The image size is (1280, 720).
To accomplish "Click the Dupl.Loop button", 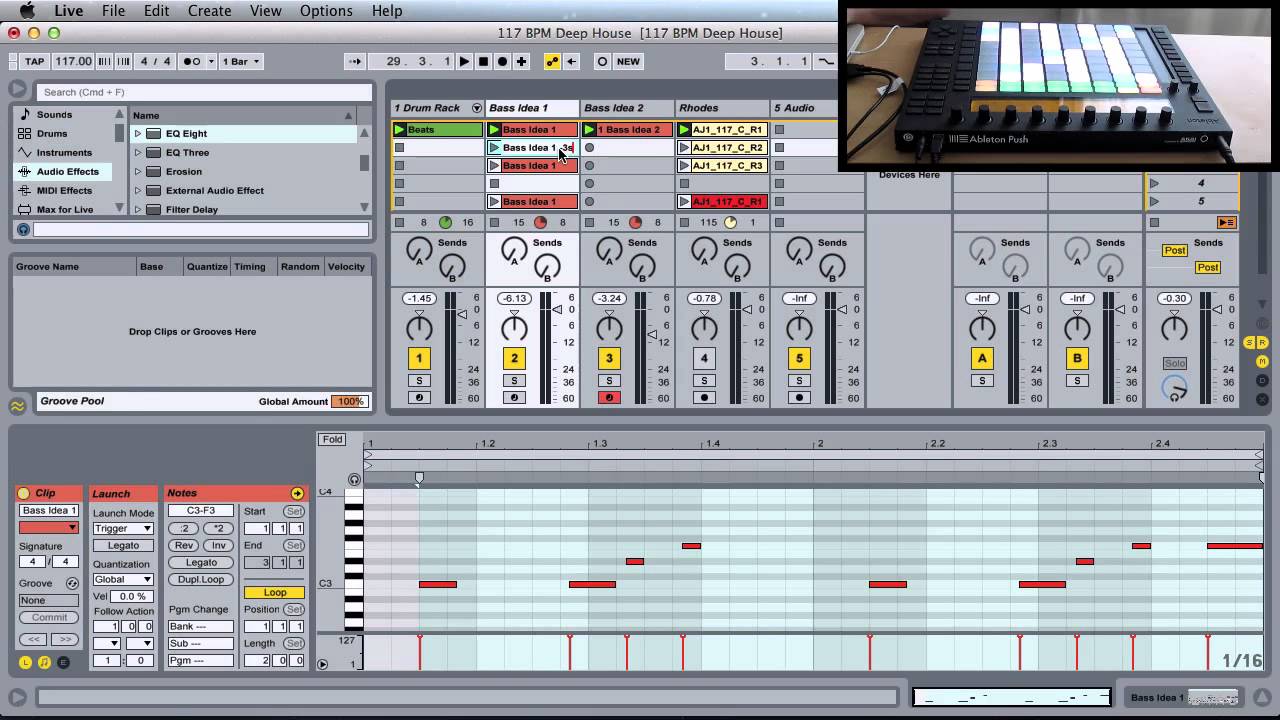I will (201, 579).
